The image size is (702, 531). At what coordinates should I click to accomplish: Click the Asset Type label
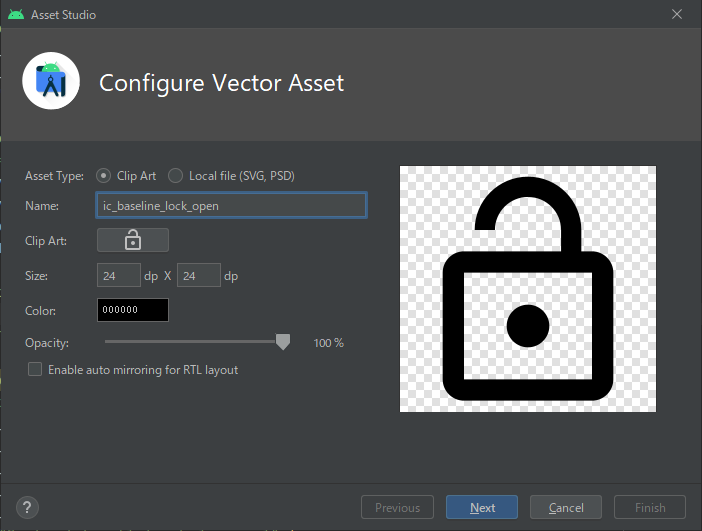click(x=54, y=176)
